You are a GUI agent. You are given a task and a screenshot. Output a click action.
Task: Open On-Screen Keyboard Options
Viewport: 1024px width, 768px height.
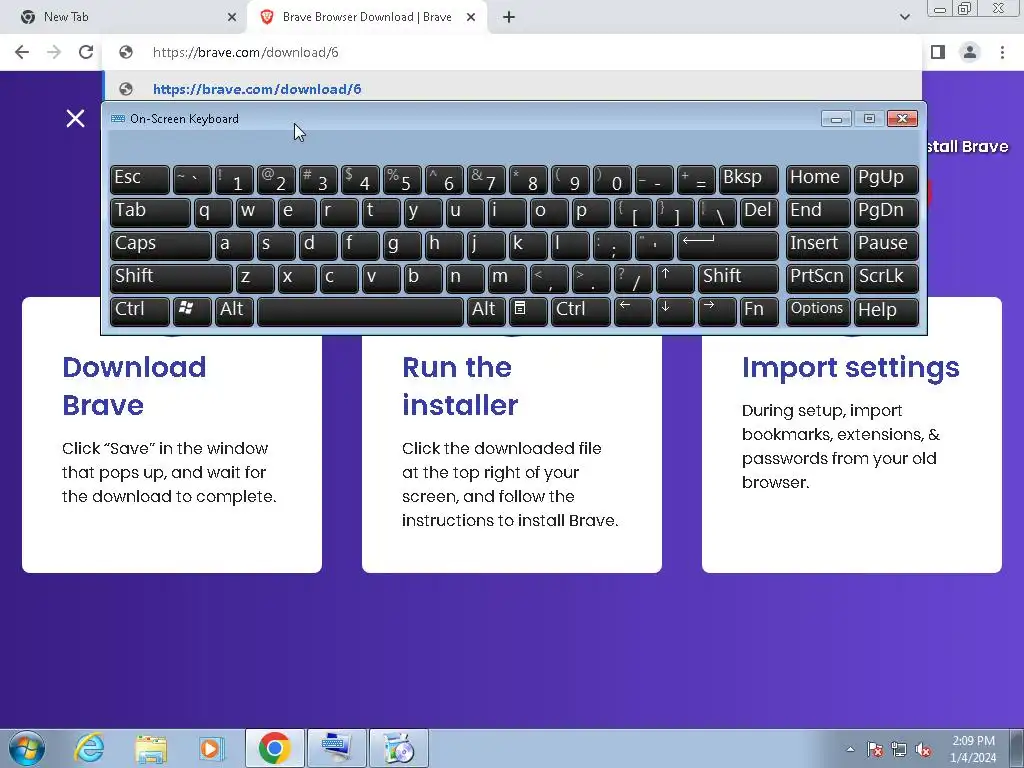817,310
